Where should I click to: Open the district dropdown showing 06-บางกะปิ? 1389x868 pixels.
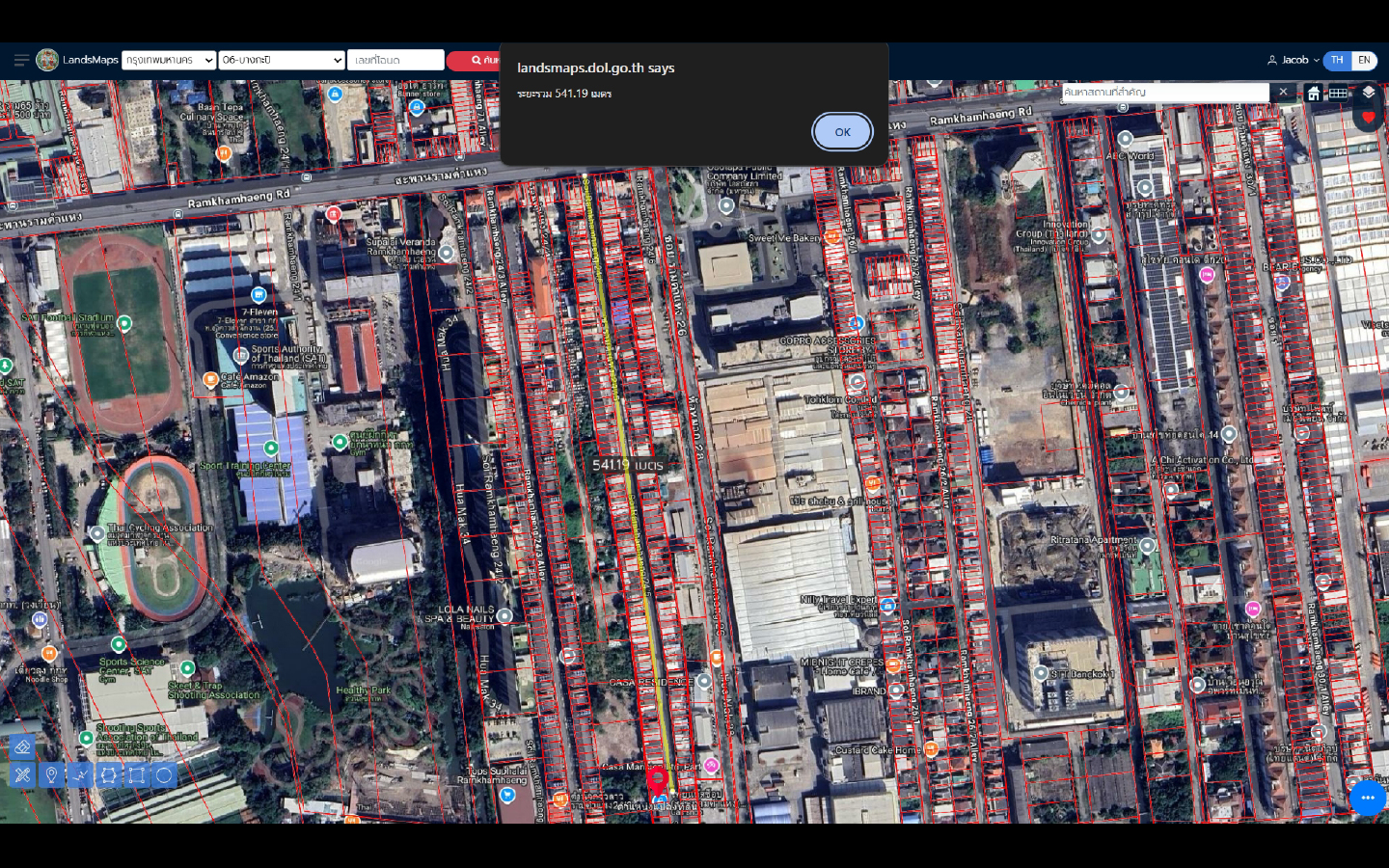coord(282,60)
